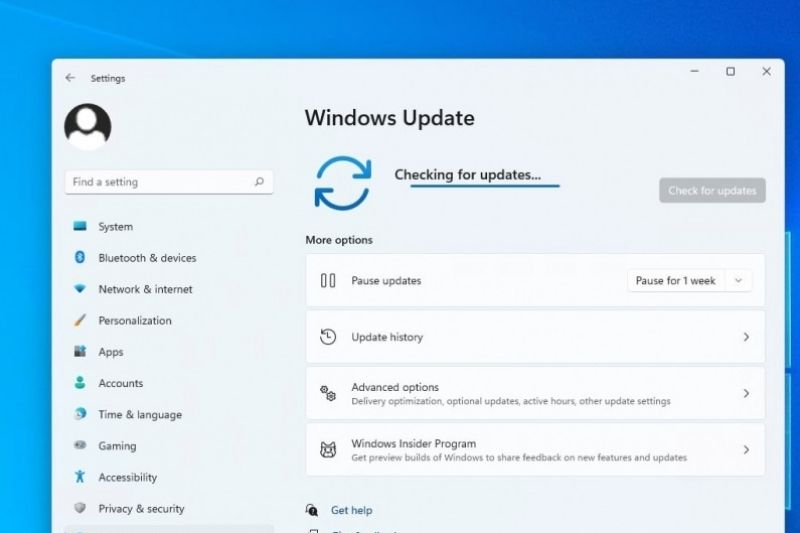The width and height of the screenshot is (800, 533).
Task: Open the Pause for 1 week dropdown
Action: 689,281
